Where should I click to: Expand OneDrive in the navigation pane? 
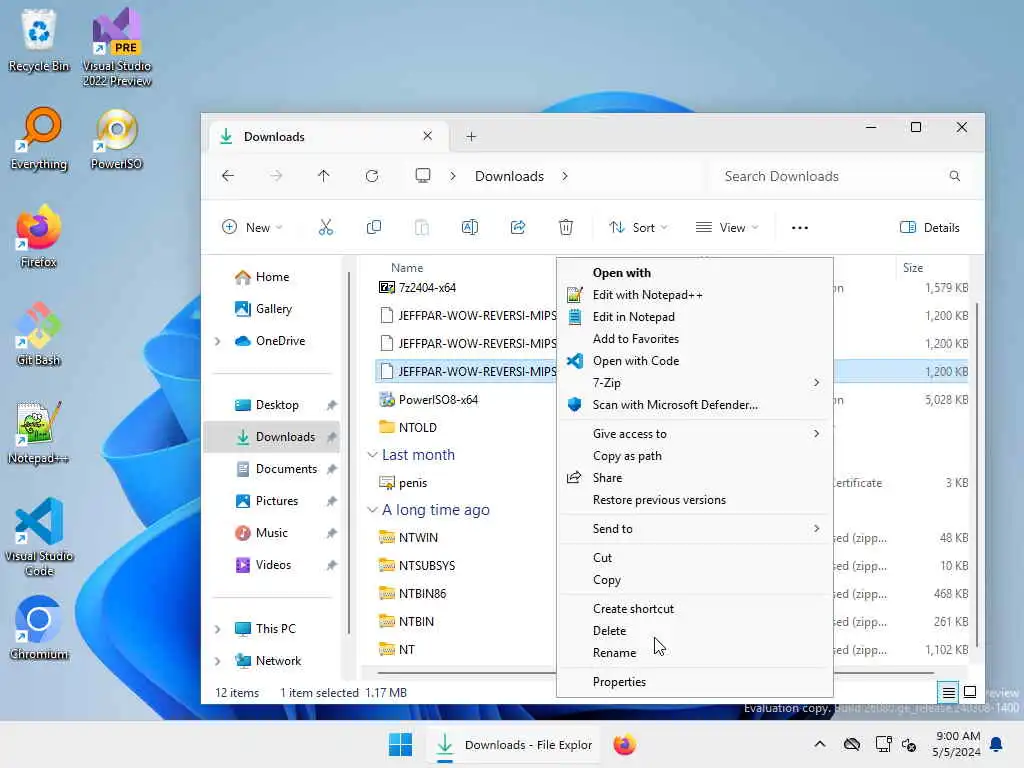tap(217, 341)
